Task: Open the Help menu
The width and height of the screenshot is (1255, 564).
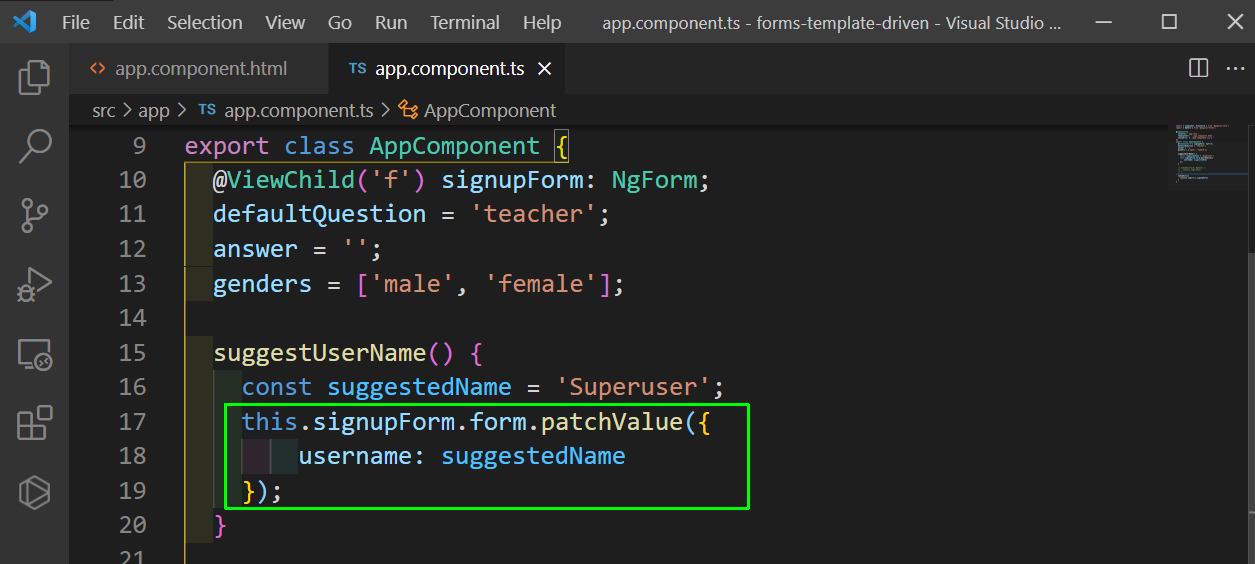Action: click(542, 22)
